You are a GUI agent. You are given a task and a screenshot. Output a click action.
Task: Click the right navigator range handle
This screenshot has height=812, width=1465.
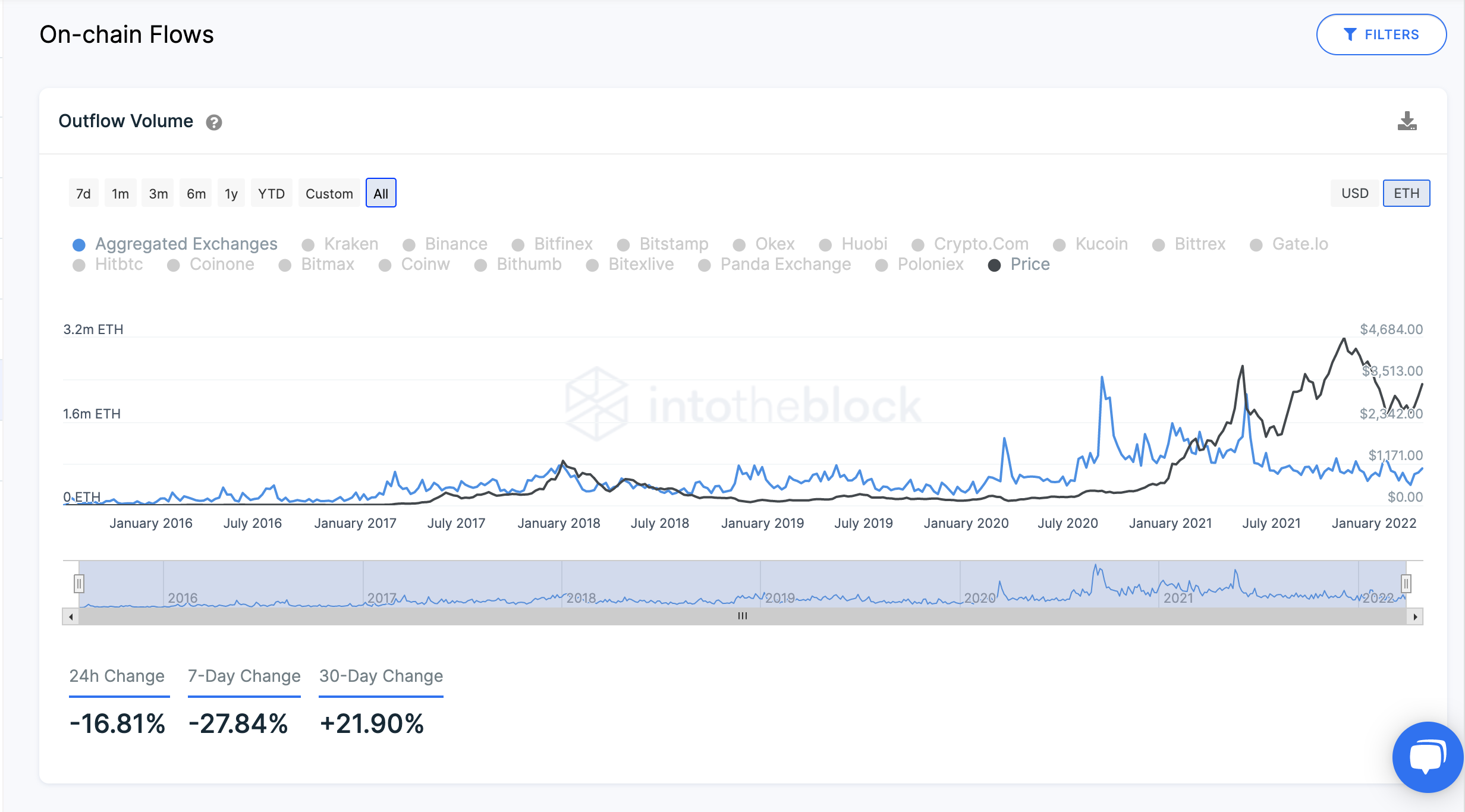pyautogui.click(x=1406, y=584)
